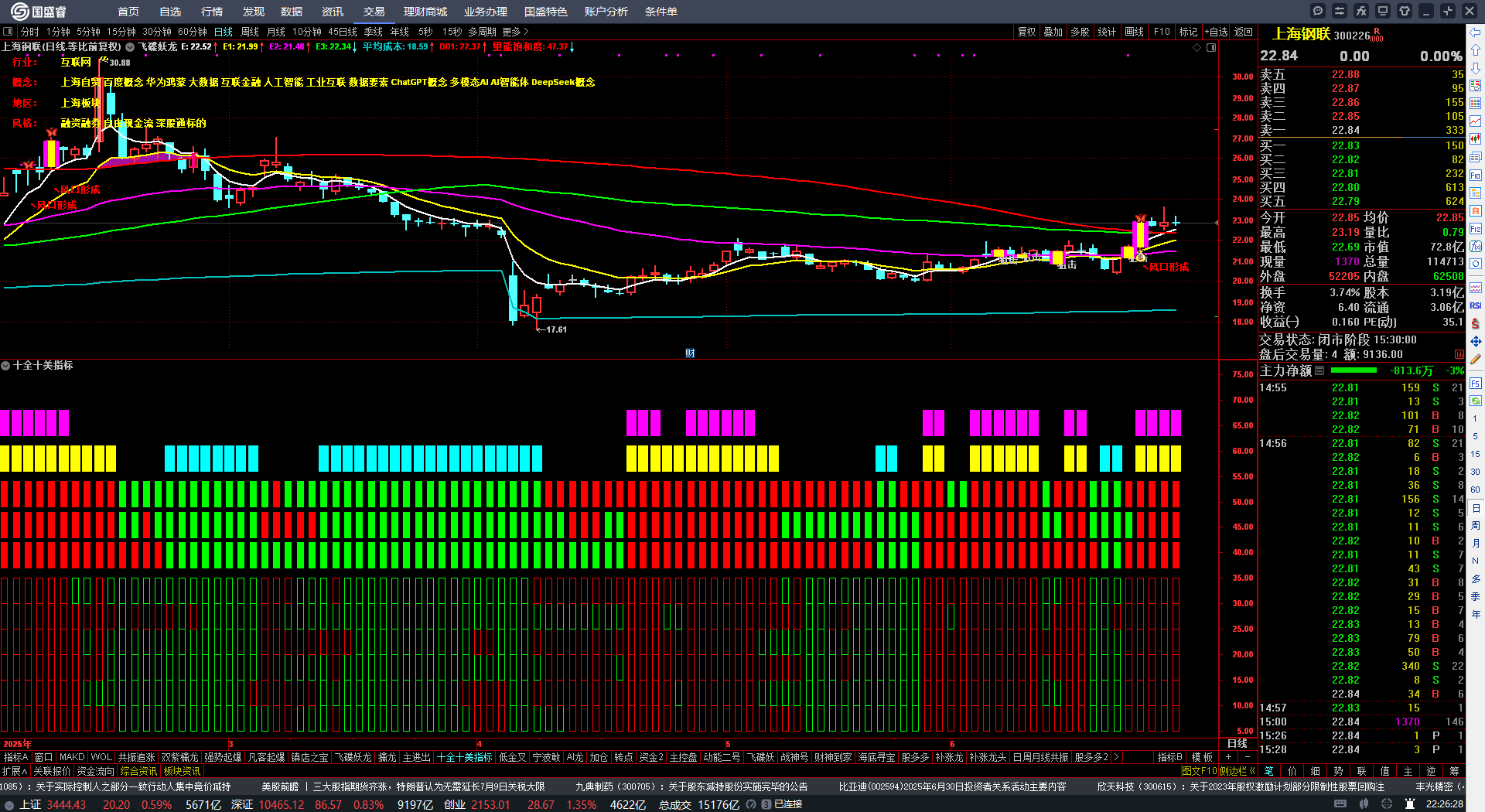The height and width of the screenshot is (812, 1485).
Task: Switch to 60分钟 period
Action: [x=193, y=32]
